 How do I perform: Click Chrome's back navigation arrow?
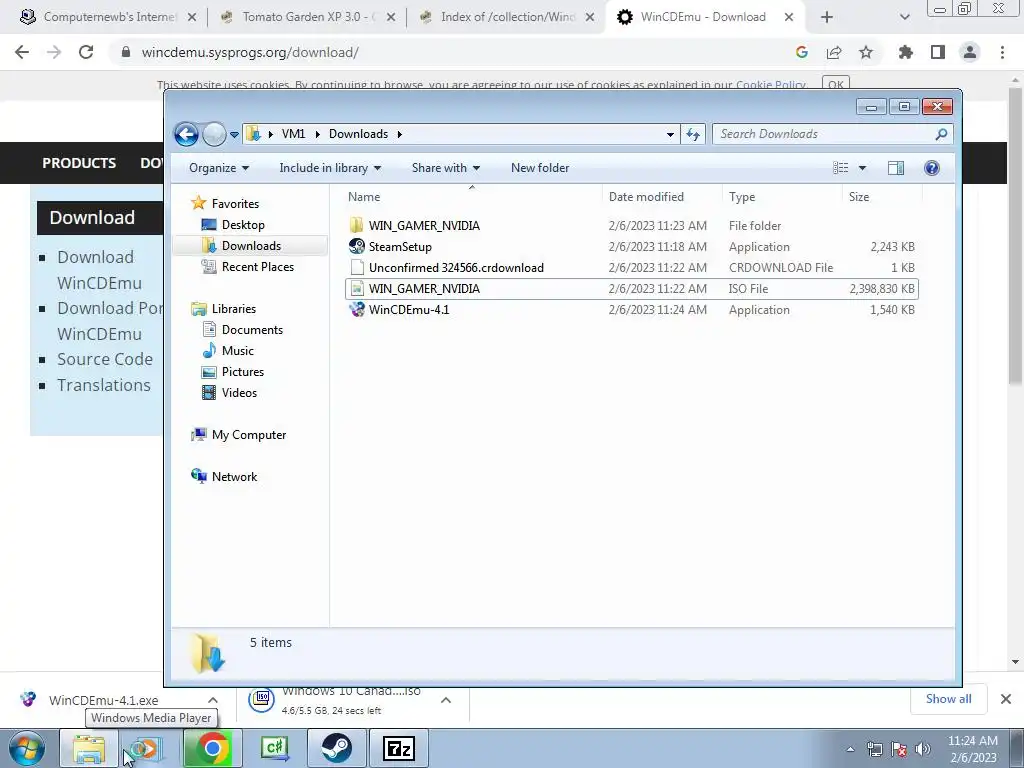pyautogui.click(x=22, y=52)
